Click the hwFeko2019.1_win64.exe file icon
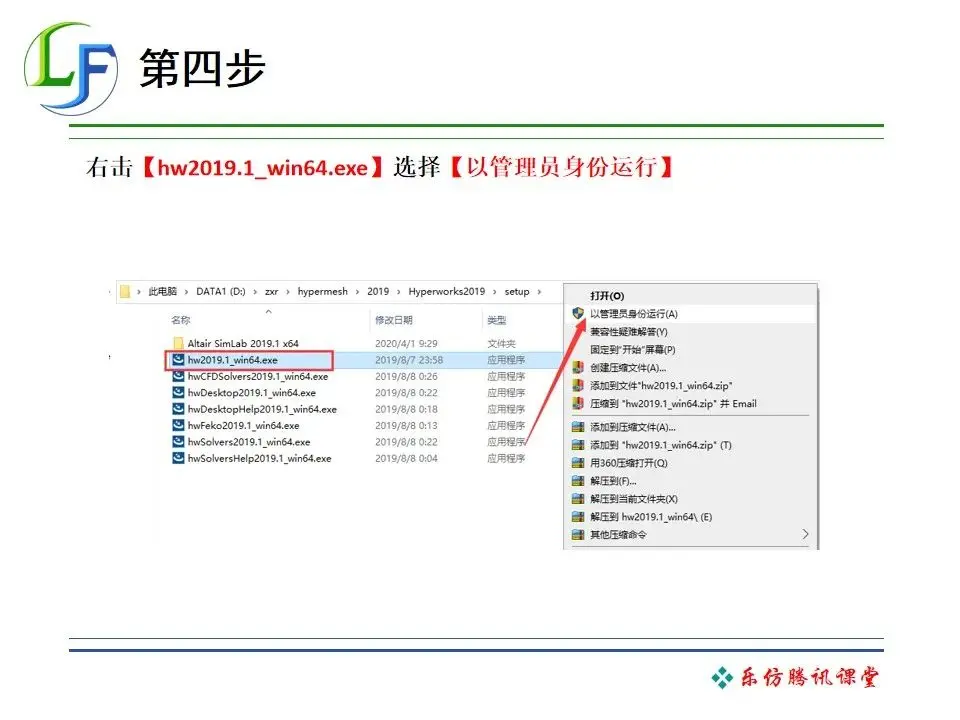This screenshot has width=960, height=720. point(178,426)
